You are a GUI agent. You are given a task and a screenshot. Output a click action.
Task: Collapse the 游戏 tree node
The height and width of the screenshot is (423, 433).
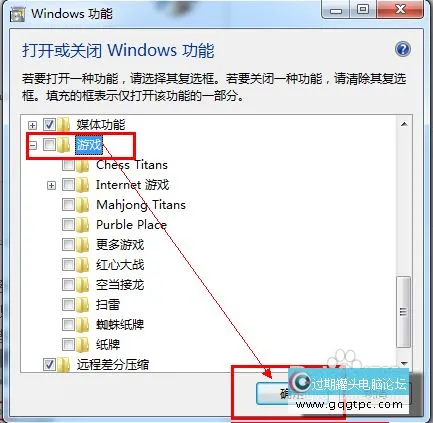[x=32, y=145]
